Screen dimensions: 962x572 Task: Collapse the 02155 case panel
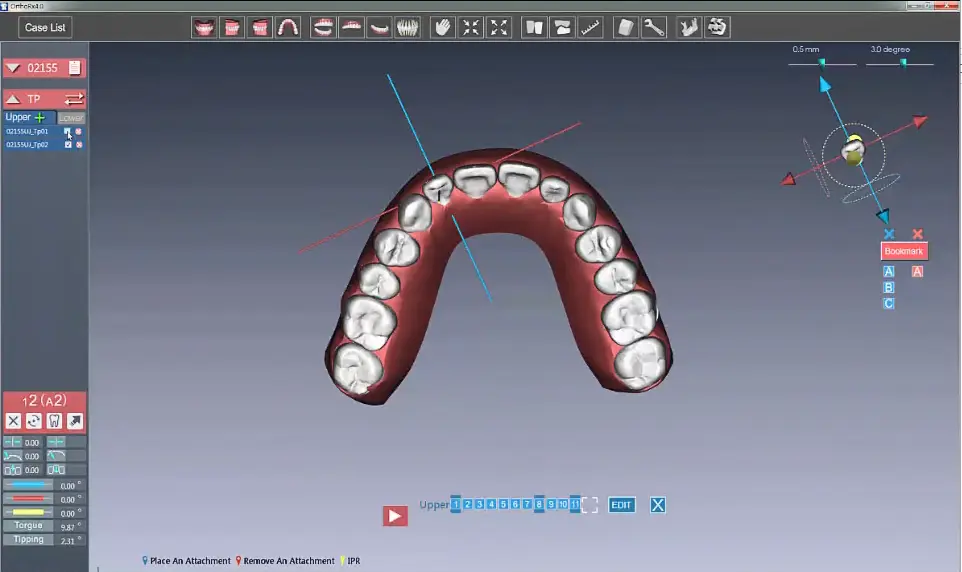13,68
